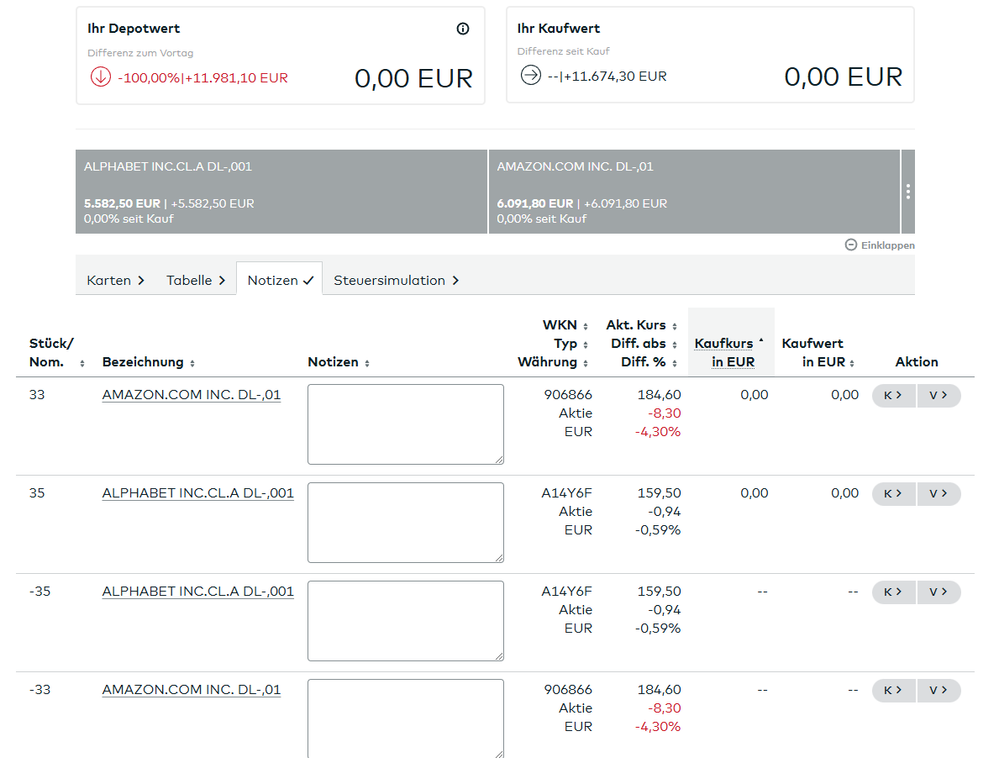The height and width of the screenshot is (758, 999).
Task: Click the red down-arrow circle icon
Action: [100, 77]
